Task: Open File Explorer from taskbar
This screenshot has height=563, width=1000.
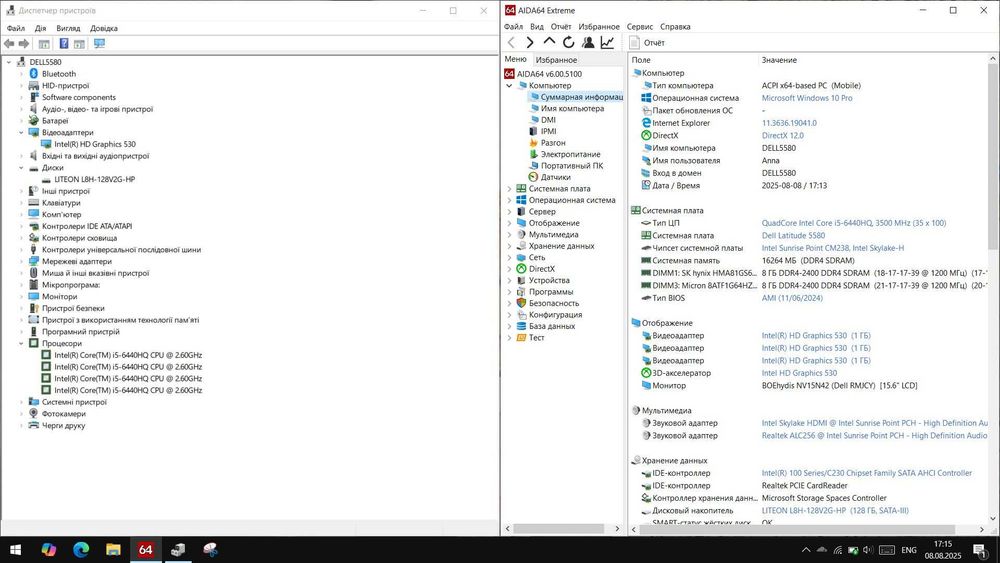Action: click(114, 550)
